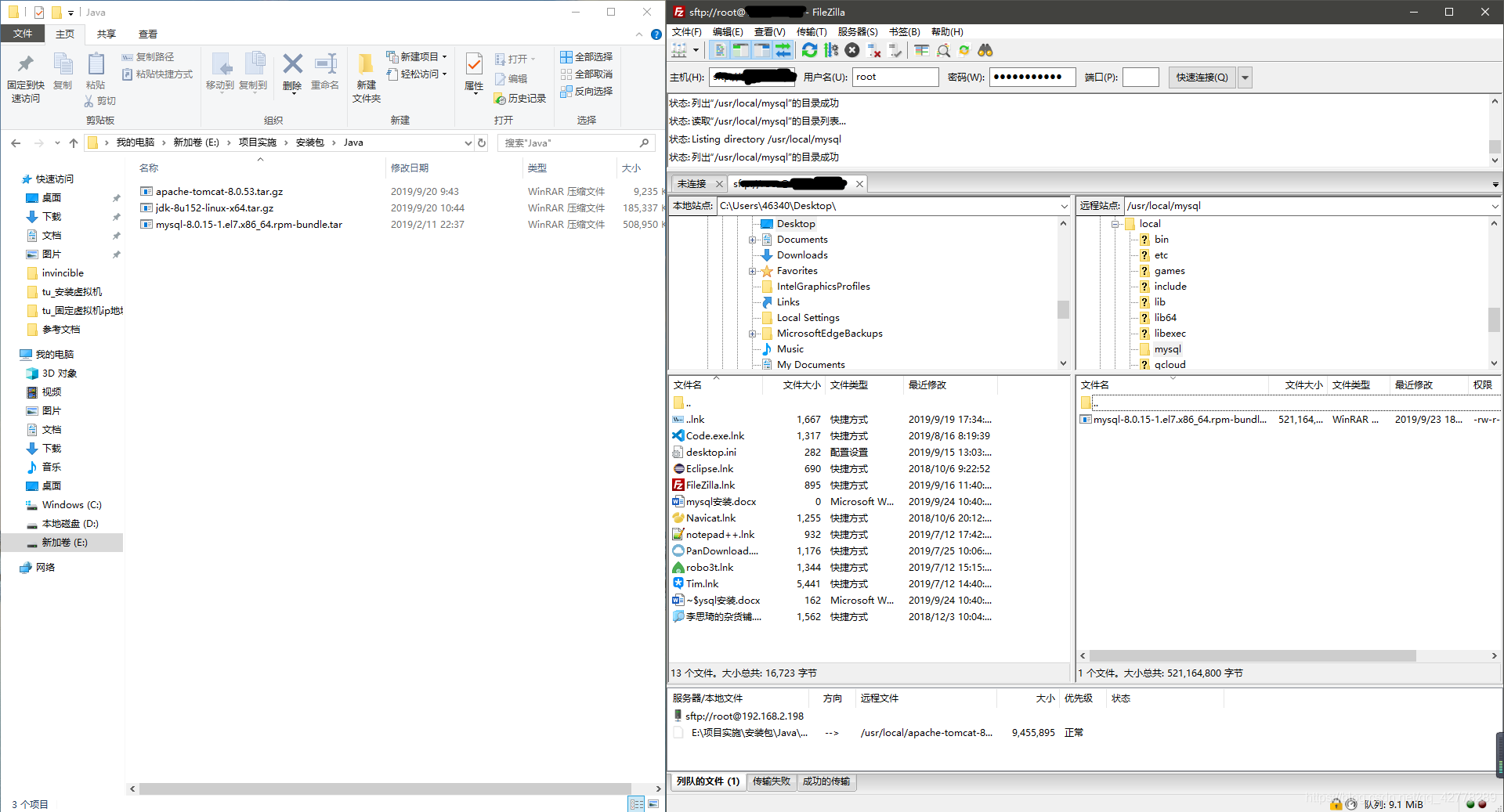This screenshot has height=812, width=1504.
Task: Toggle directory comparison magnifier icon
Action: click(x=943, y=50)
